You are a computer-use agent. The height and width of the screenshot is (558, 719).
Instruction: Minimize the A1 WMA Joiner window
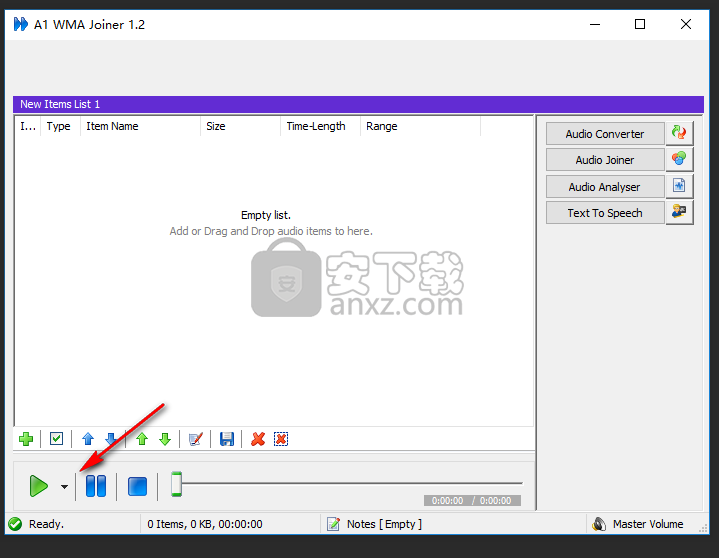click(x=595, y=24)
